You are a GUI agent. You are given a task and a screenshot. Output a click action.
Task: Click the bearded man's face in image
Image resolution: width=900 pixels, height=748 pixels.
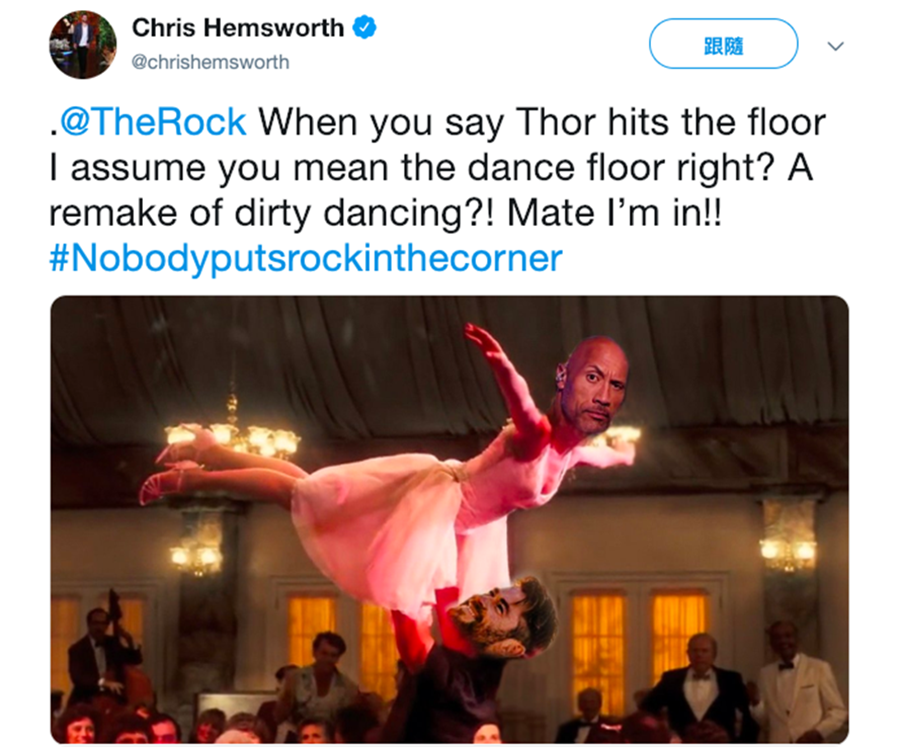[x=504, y=616]
